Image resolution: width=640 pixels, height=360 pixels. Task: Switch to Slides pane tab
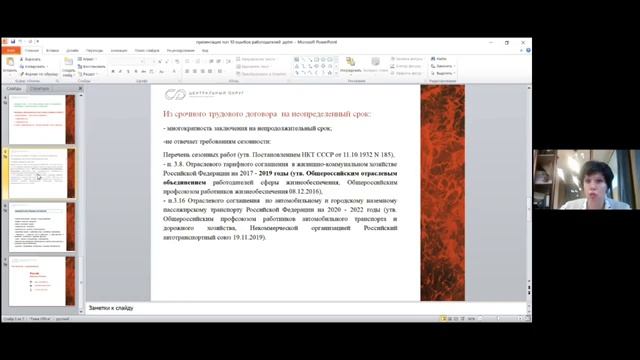[13, 89]
